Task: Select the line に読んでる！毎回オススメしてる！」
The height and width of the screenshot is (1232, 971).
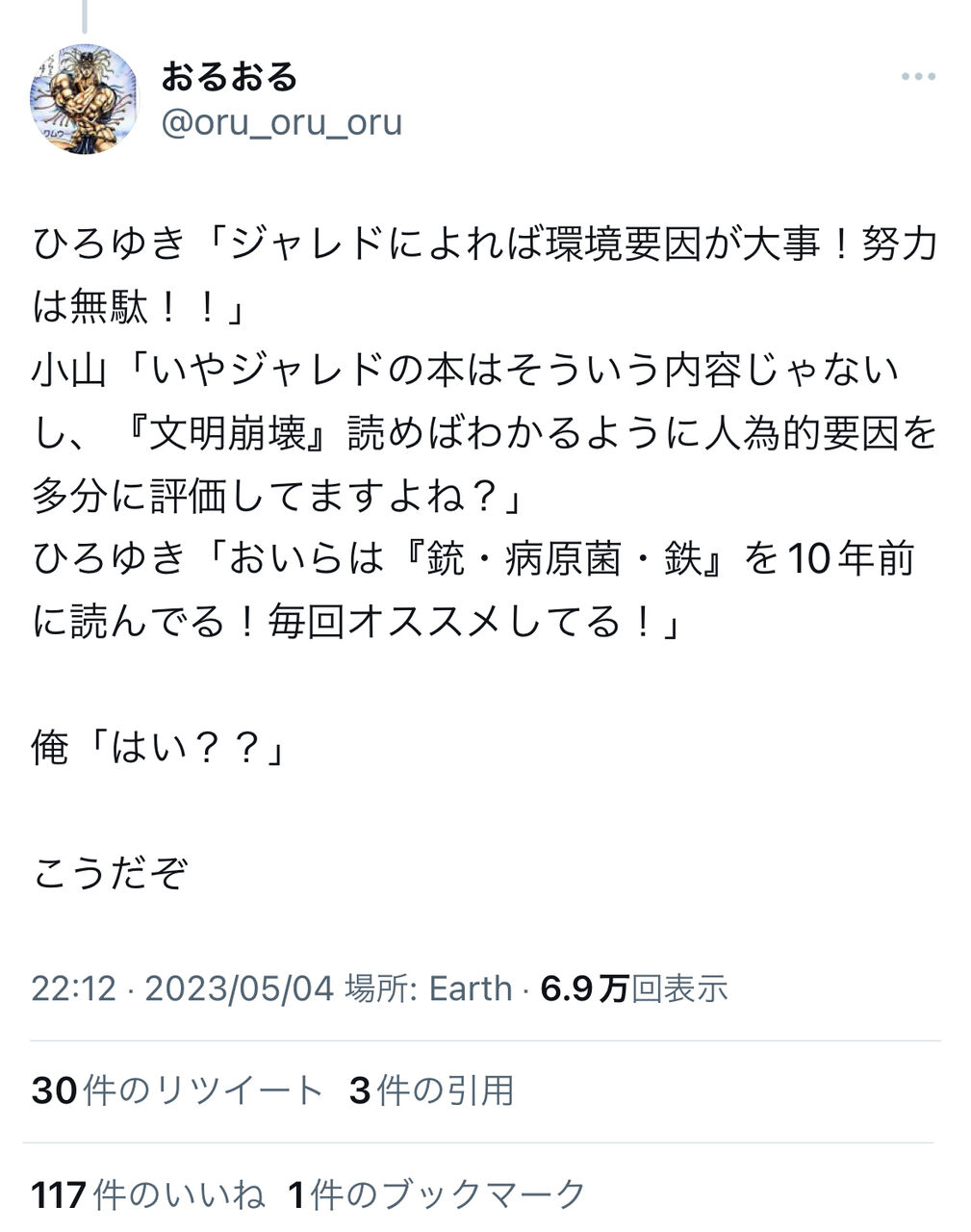Action: click(x=357, y=622)
